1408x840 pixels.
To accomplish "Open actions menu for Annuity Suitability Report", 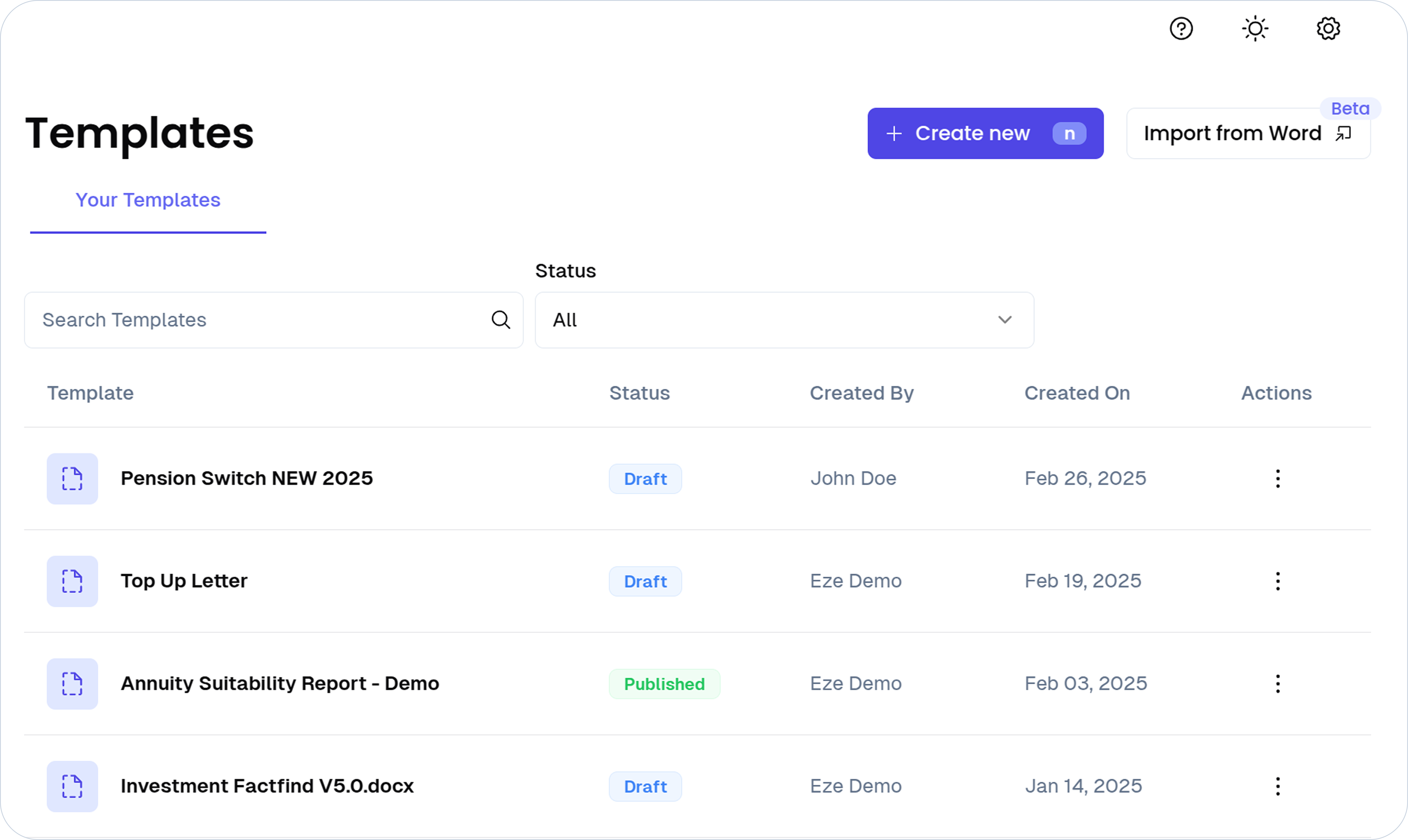I will [x=1278, y=684].
